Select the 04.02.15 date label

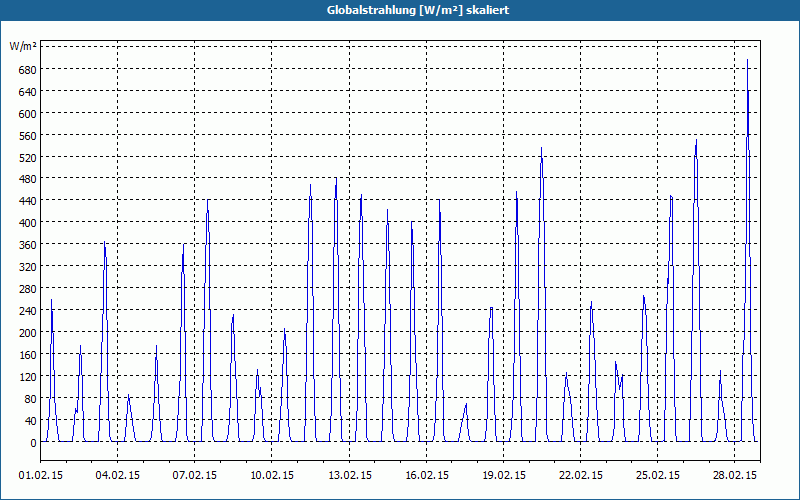pos(117,475)
